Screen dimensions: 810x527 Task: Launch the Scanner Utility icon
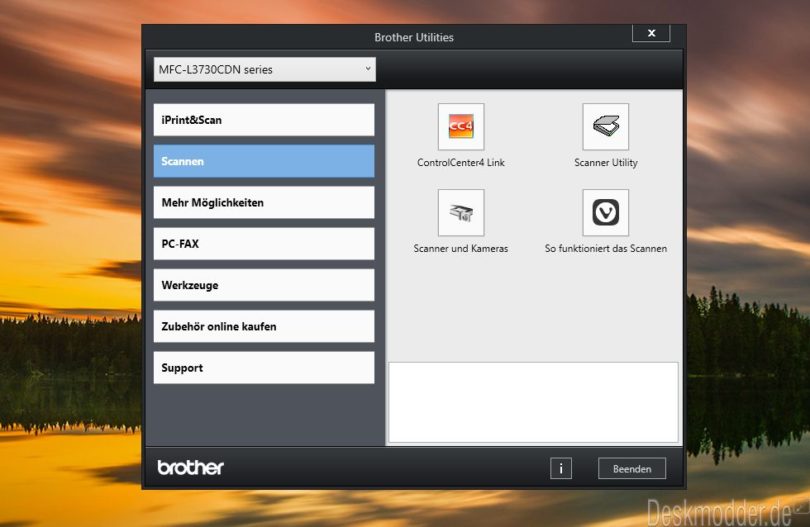point(605,127)
